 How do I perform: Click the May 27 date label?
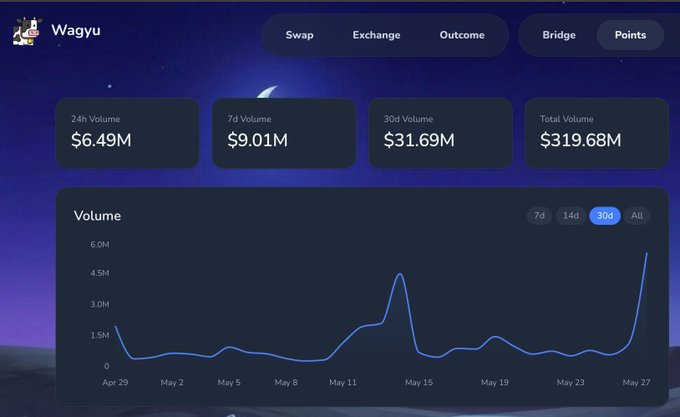tap(636, 382)
